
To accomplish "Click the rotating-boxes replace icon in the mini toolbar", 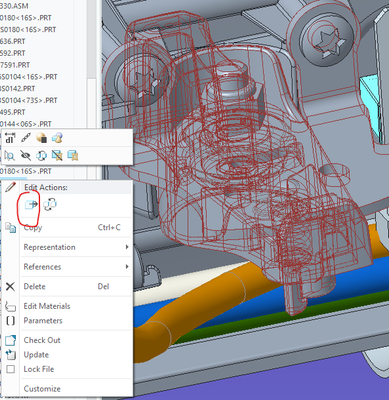I will click(41, 156).
